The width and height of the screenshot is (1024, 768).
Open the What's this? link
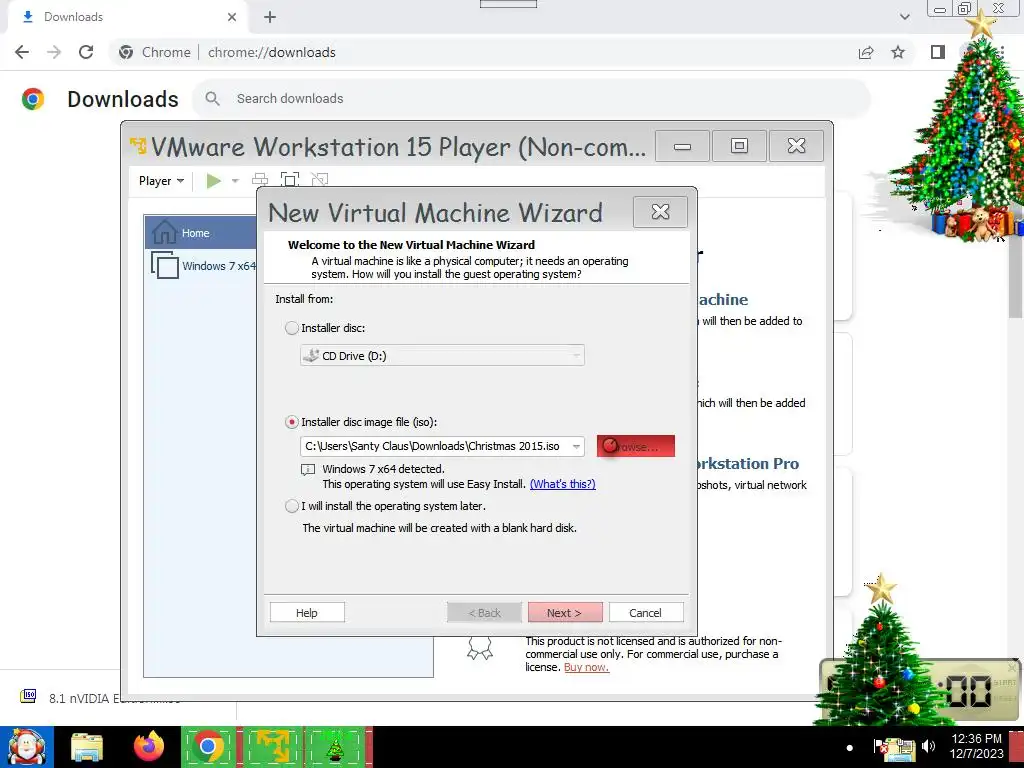562,484
